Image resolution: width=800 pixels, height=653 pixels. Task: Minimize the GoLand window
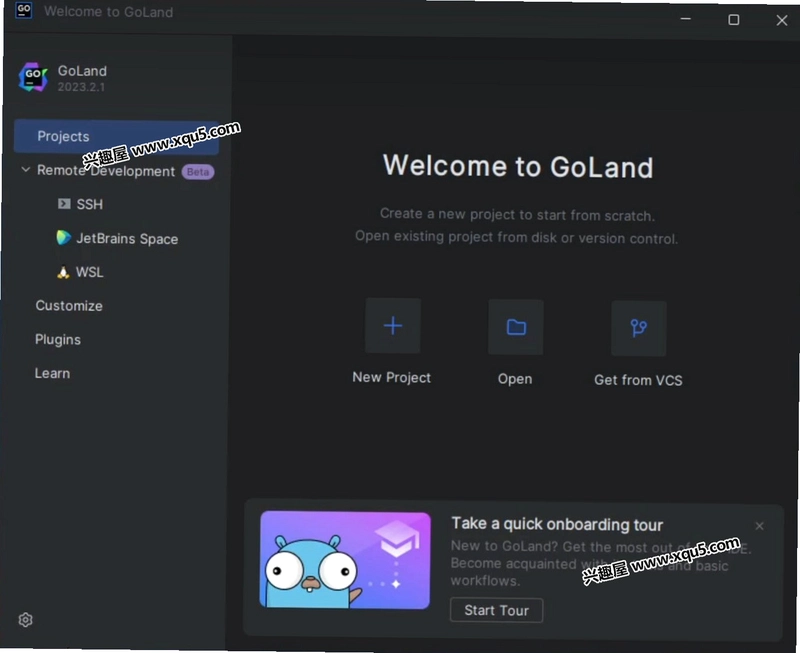pos(686,19)
